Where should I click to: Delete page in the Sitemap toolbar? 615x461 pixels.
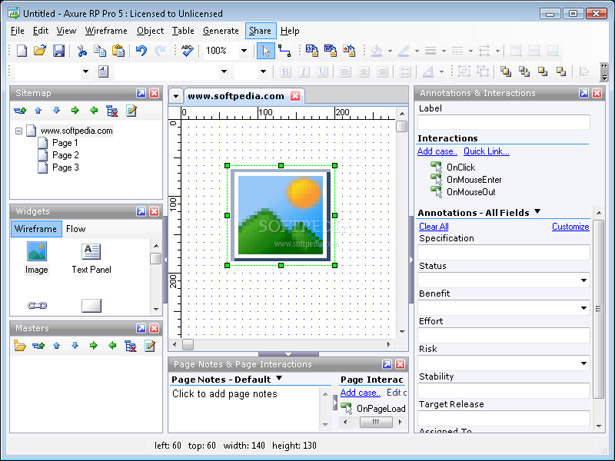[112, 111]
